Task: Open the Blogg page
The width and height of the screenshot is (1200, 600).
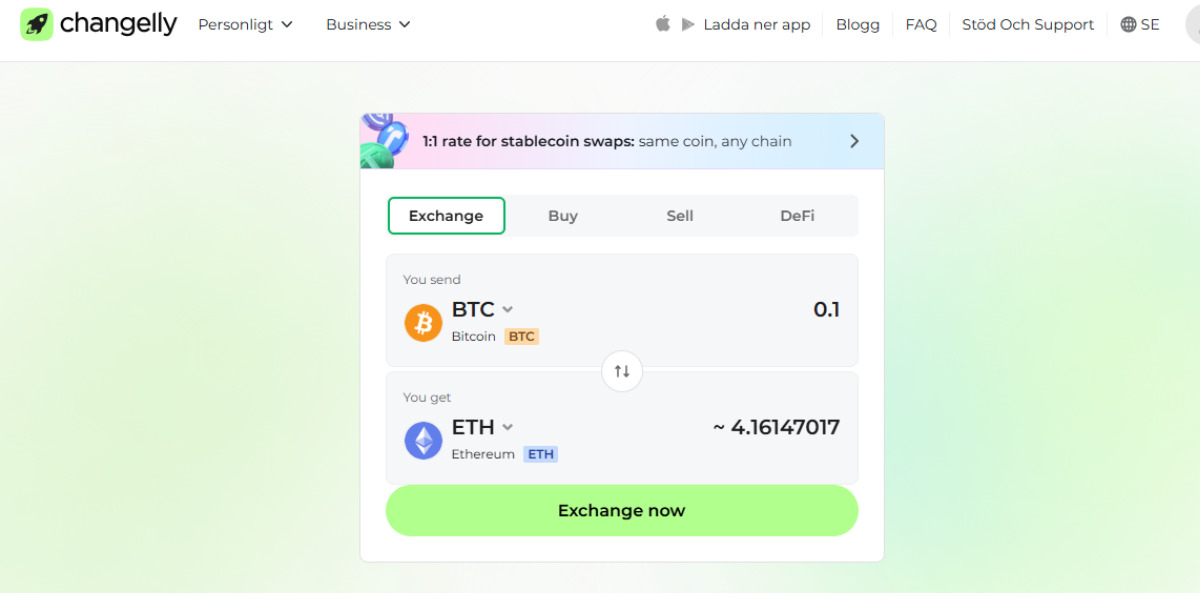Action: coord(857,24)
